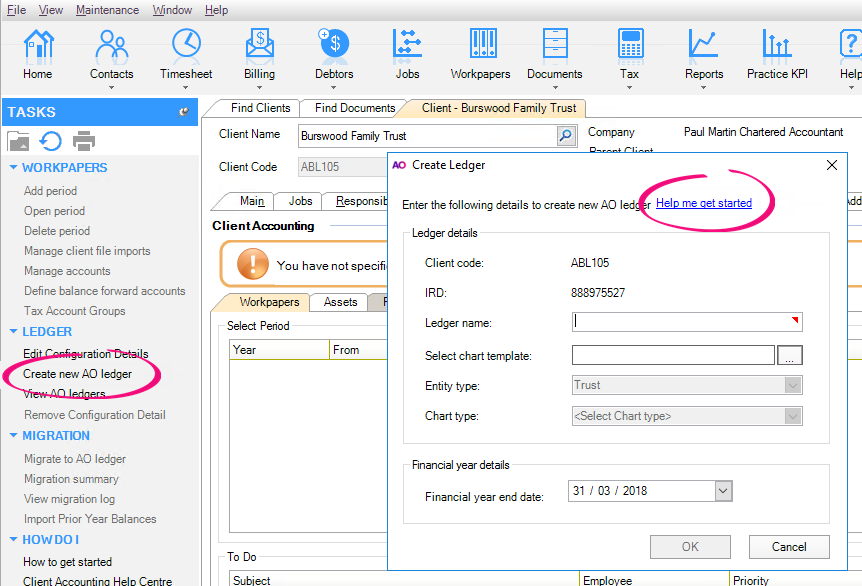Search using the Client Name magnifier button
This screenshot has width=862, height=586.
click(x=566, y=135)
